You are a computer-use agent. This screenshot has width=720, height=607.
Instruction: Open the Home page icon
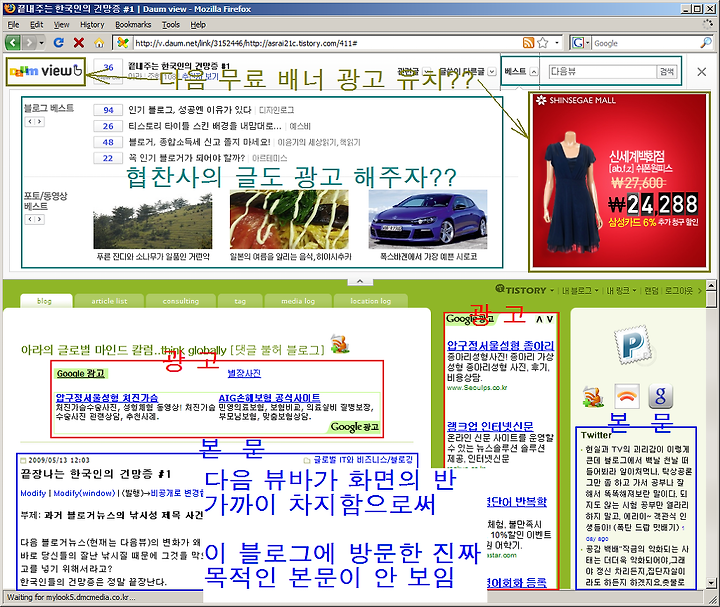point(99,43)
